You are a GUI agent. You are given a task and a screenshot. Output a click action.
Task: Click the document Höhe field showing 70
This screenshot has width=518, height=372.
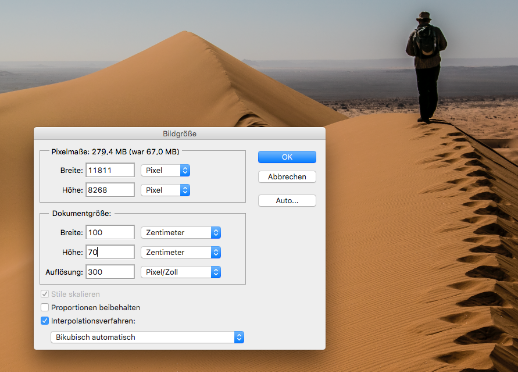coord(110,252)
